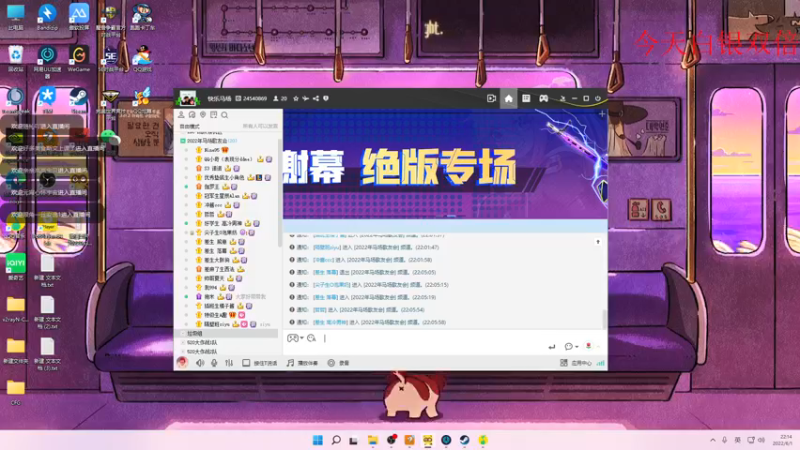Open the location pin icon above member list

tap(203, 115)
